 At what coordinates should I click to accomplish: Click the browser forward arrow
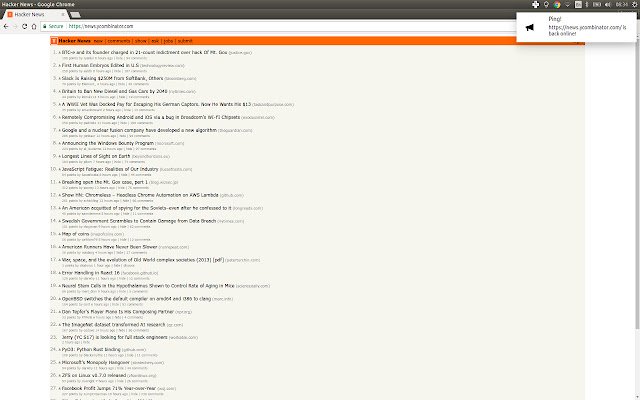coord(15,26)
